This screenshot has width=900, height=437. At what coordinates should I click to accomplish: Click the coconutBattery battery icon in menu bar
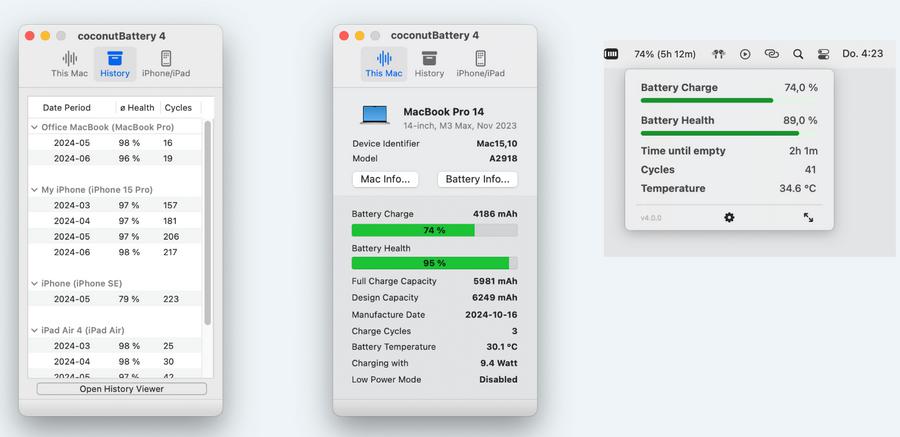click(611, 54)
